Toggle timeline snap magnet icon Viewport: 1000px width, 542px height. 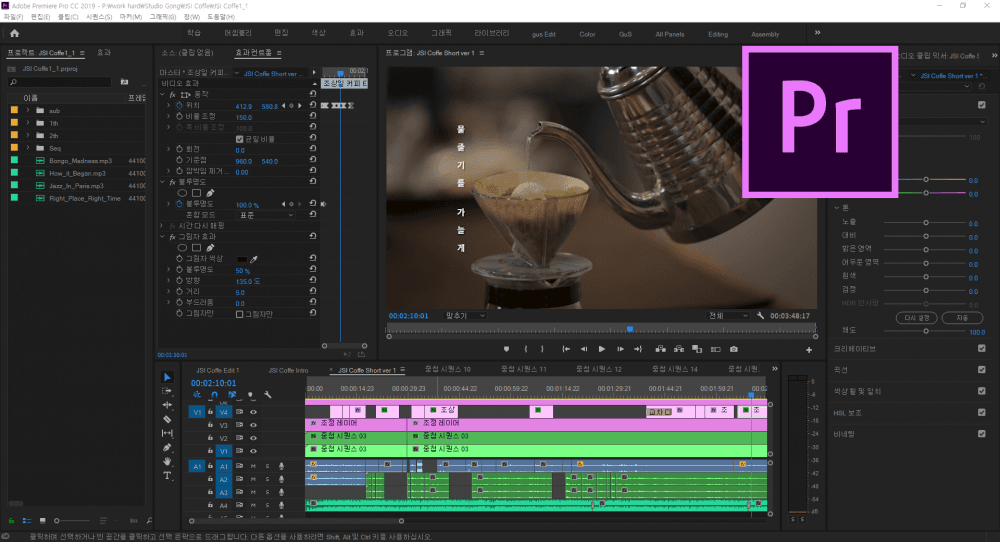[214, 395]
